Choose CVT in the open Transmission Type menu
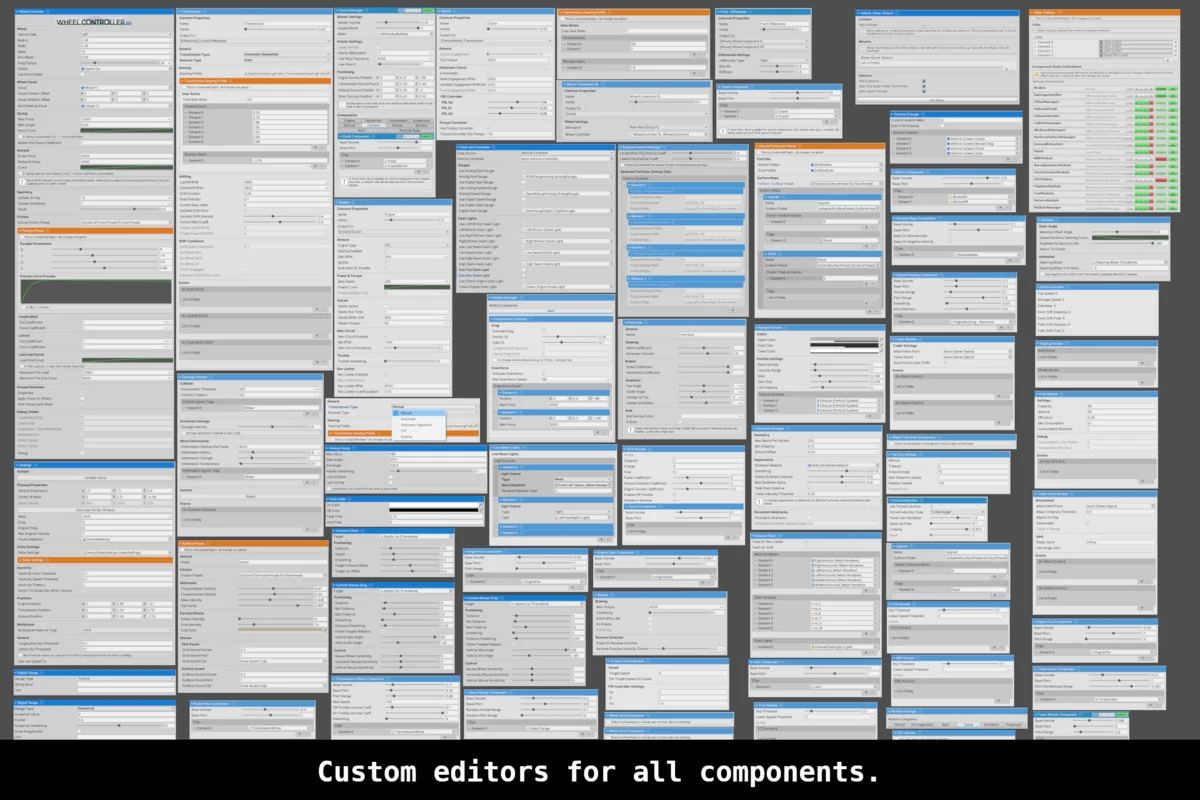Viewport: 1200px width, 800px height. click(x=403, y=430)
